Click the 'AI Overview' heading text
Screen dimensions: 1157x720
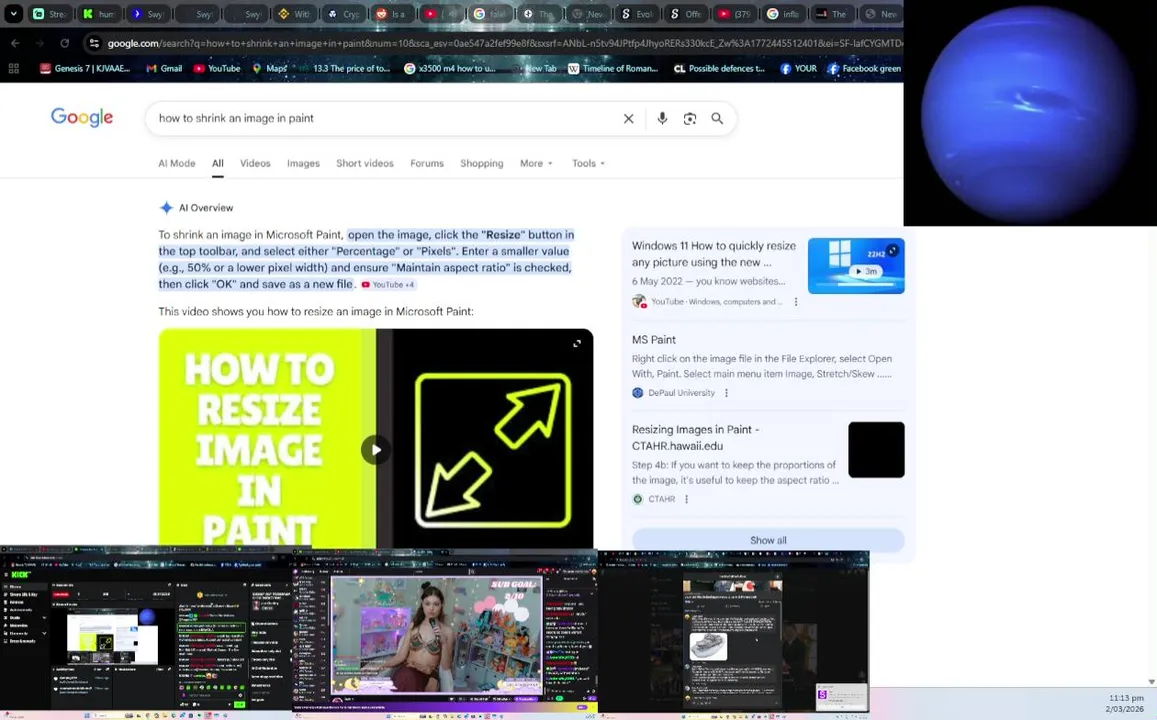point(206,208)
